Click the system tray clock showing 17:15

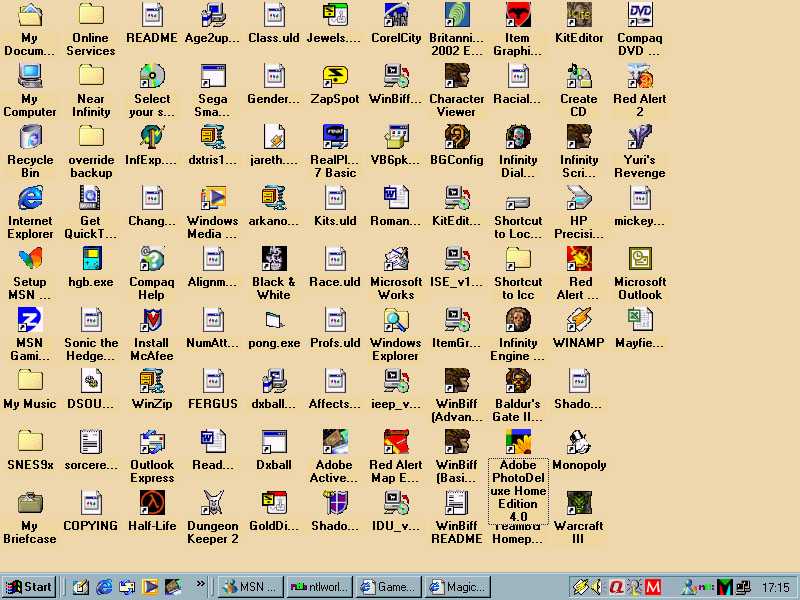coord(776,587)
